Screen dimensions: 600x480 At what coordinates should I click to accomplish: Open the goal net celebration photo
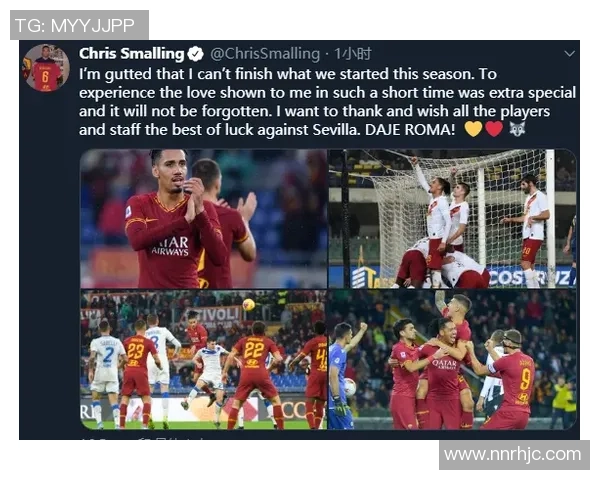[x=452, y=219]
